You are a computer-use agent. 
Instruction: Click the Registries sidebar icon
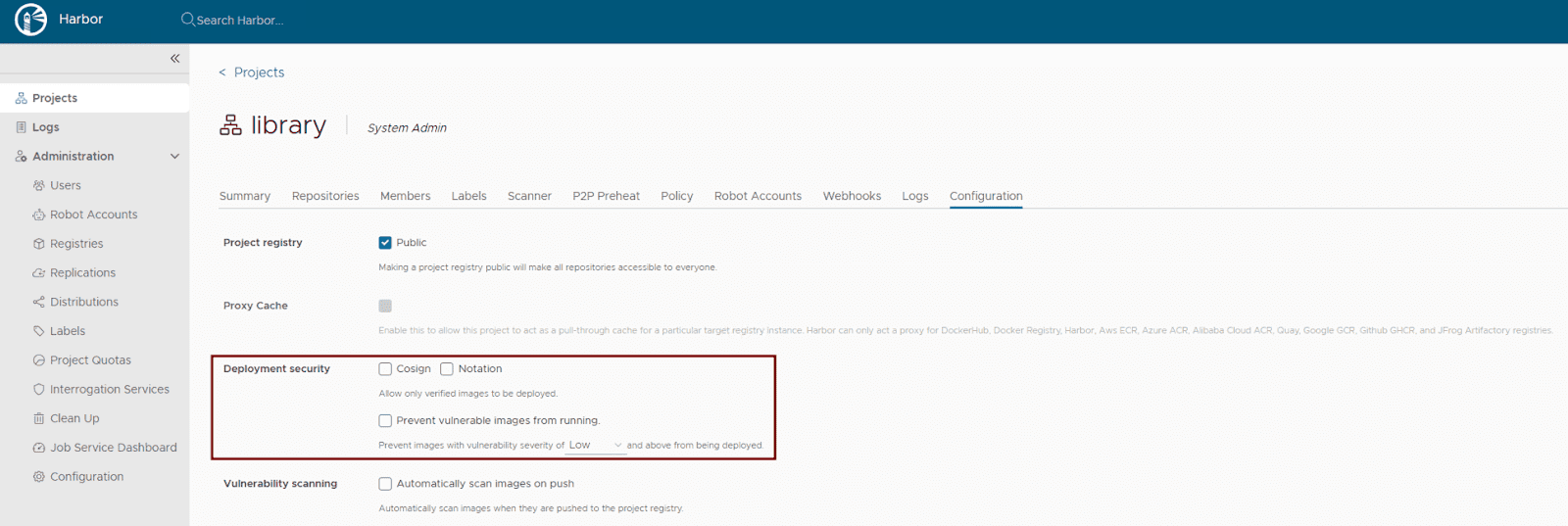coord(39,244)
